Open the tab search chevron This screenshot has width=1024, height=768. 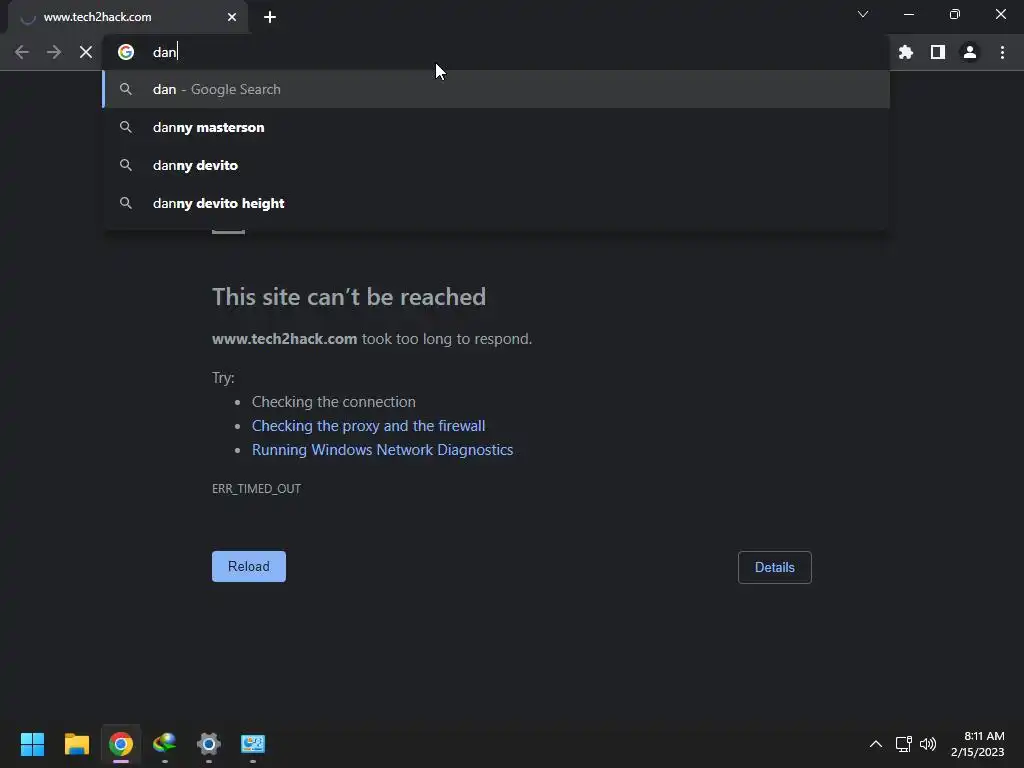[863, 14]
